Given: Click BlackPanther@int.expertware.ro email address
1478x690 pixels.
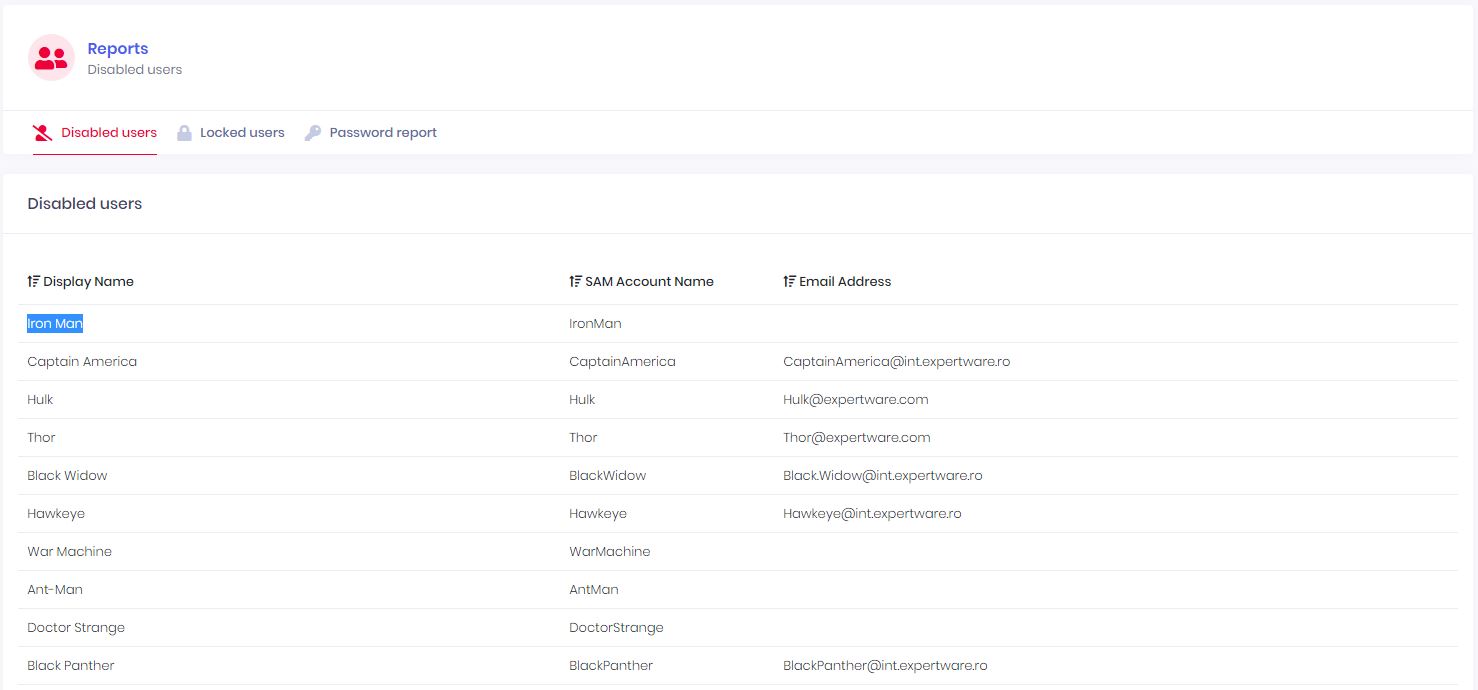Looking at the screenshot, I should (x=885, y=666).
